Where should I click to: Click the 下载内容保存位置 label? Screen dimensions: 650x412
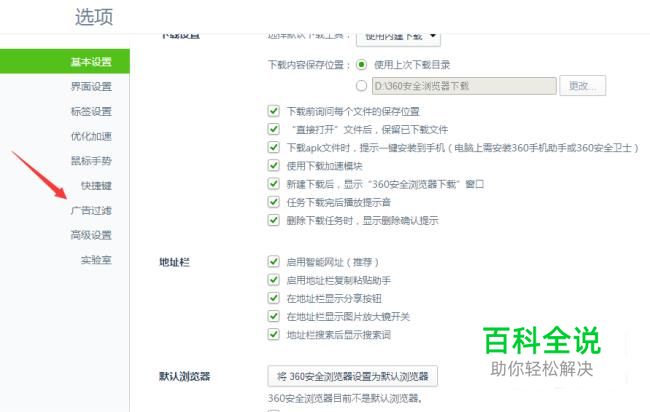(x=309, y=65)
